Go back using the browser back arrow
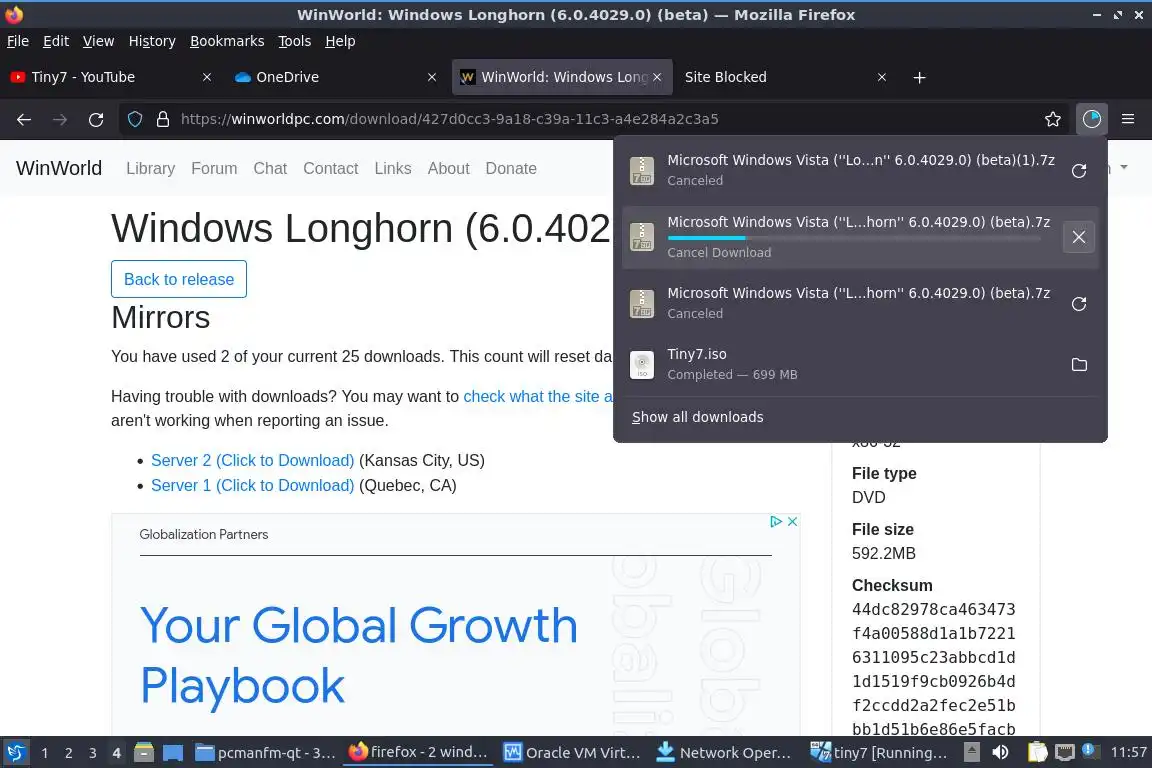The height and width of the screenshot is (768, 1152). pos(24,119)
